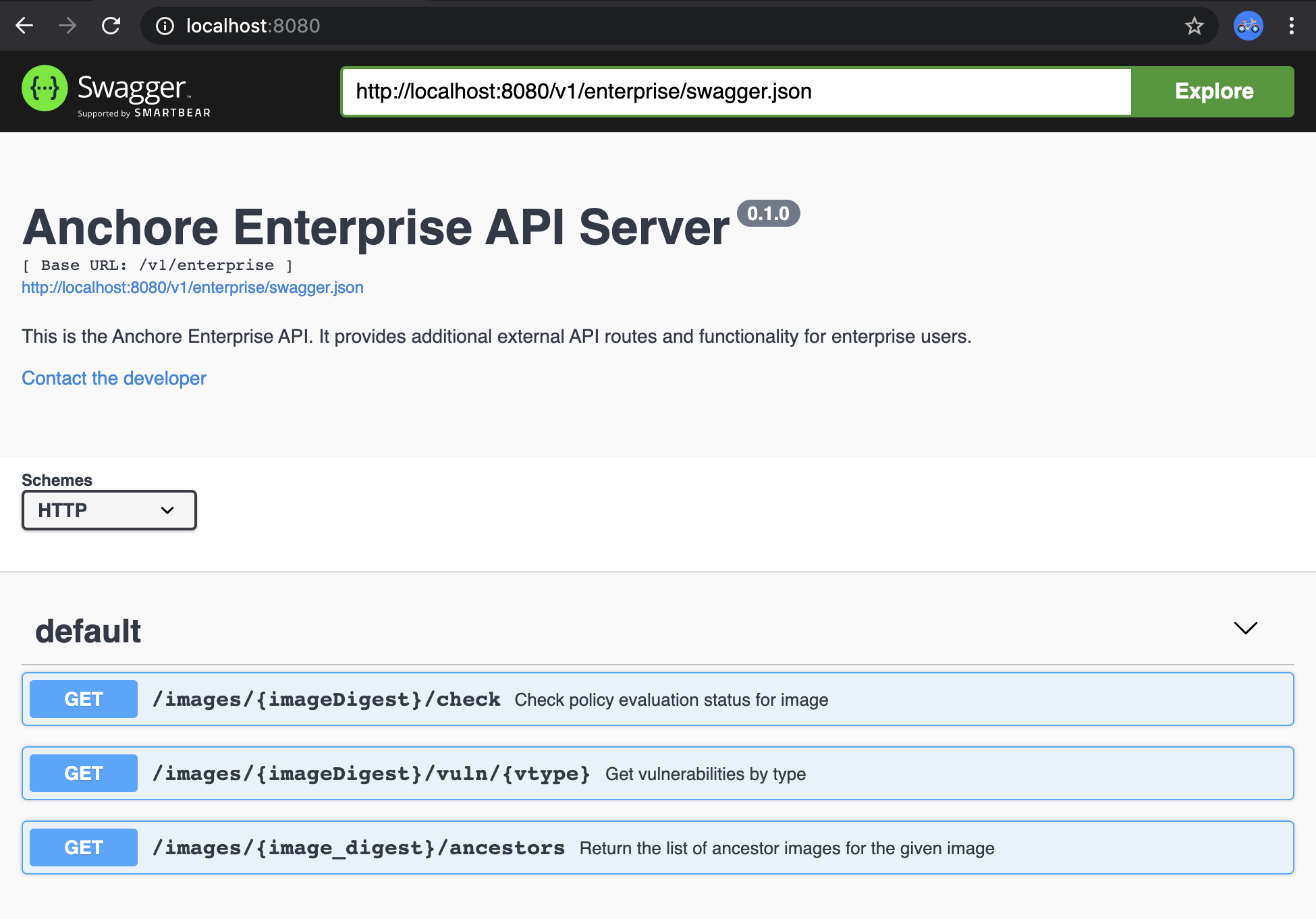Open the browser profile avatar

(1248, 26)
